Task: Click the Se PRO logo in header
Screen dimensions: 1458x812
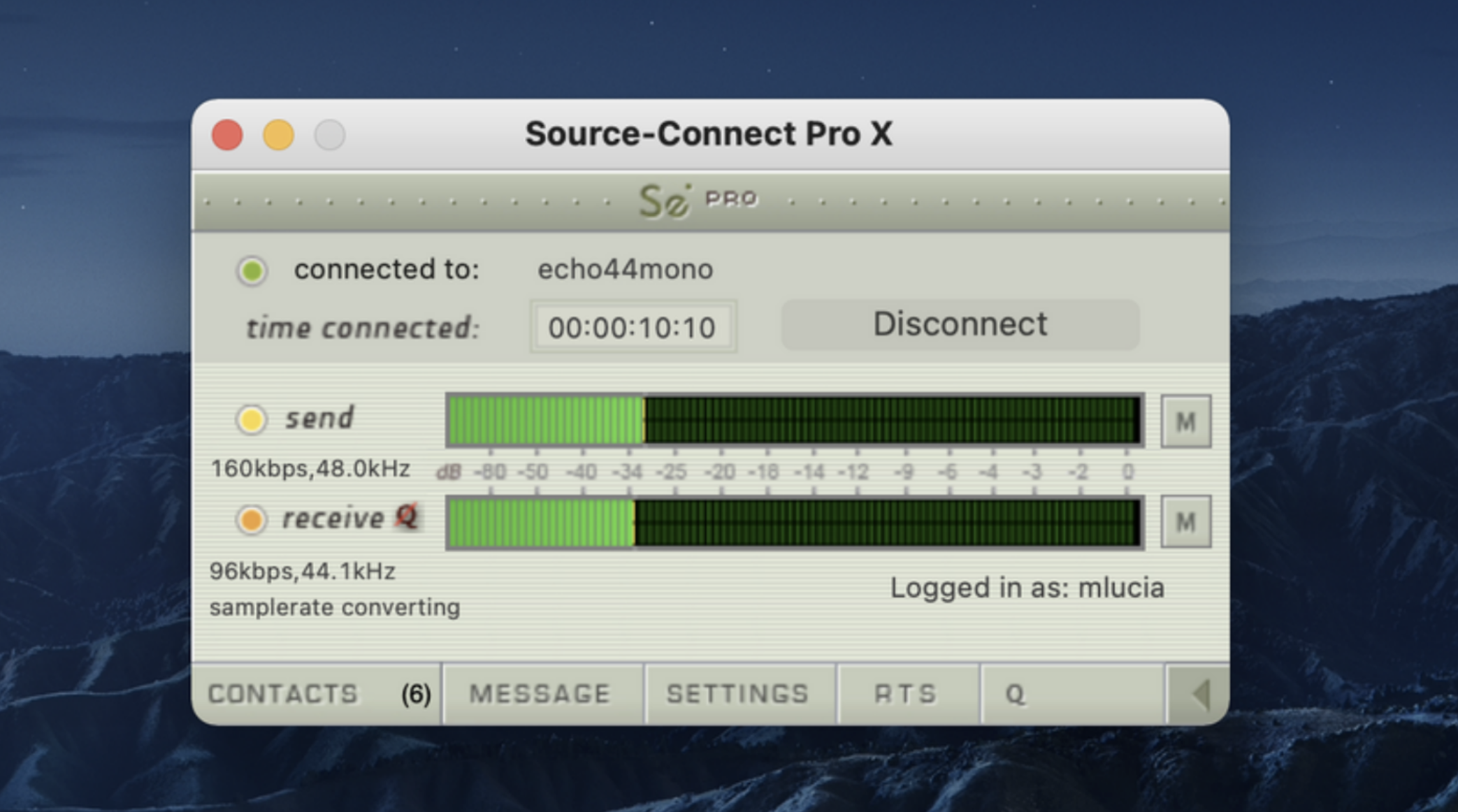Action: [698, 201]
